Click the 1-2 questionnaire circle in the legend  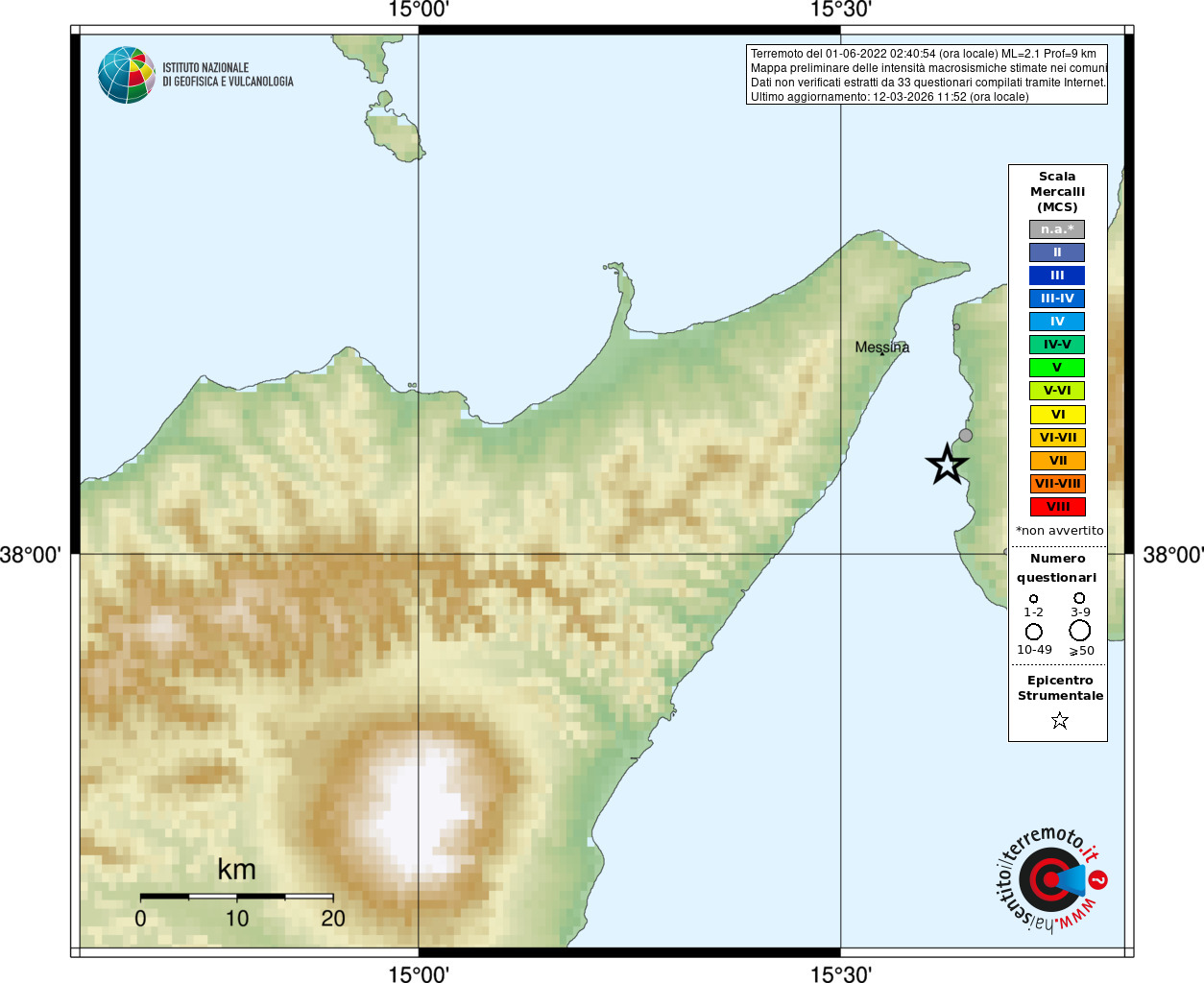tap(1033, 599)
